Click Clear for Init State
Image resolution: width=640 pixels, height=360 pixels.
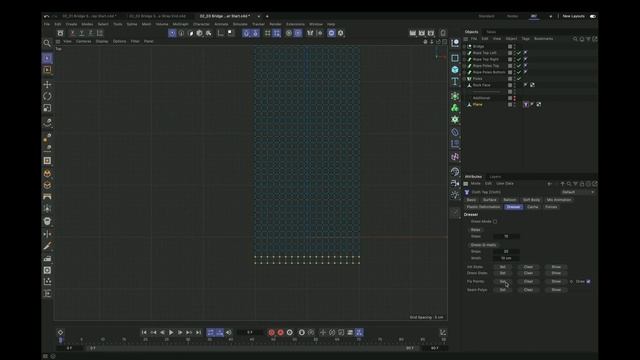(528, 267)
